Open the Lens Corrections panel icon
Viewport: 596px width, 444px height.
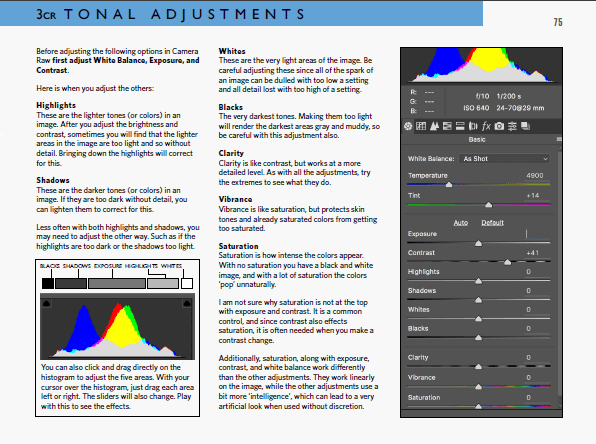click(x=473, y=126)
